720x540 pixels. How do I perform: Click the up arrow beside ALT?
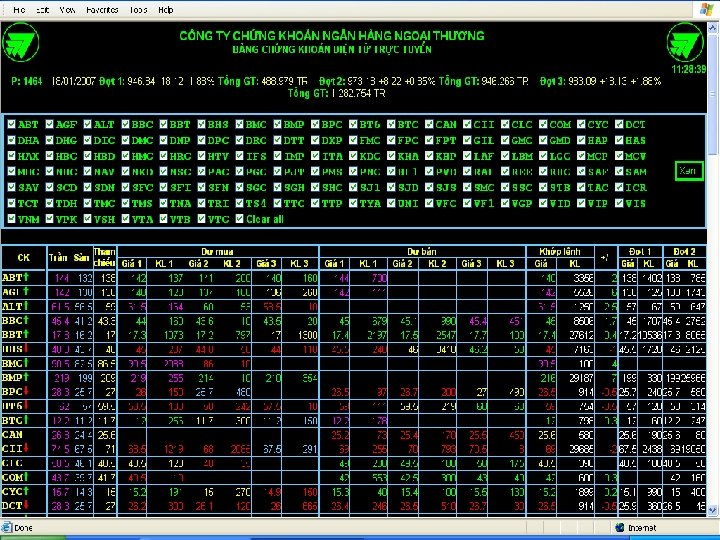point(26,305)
